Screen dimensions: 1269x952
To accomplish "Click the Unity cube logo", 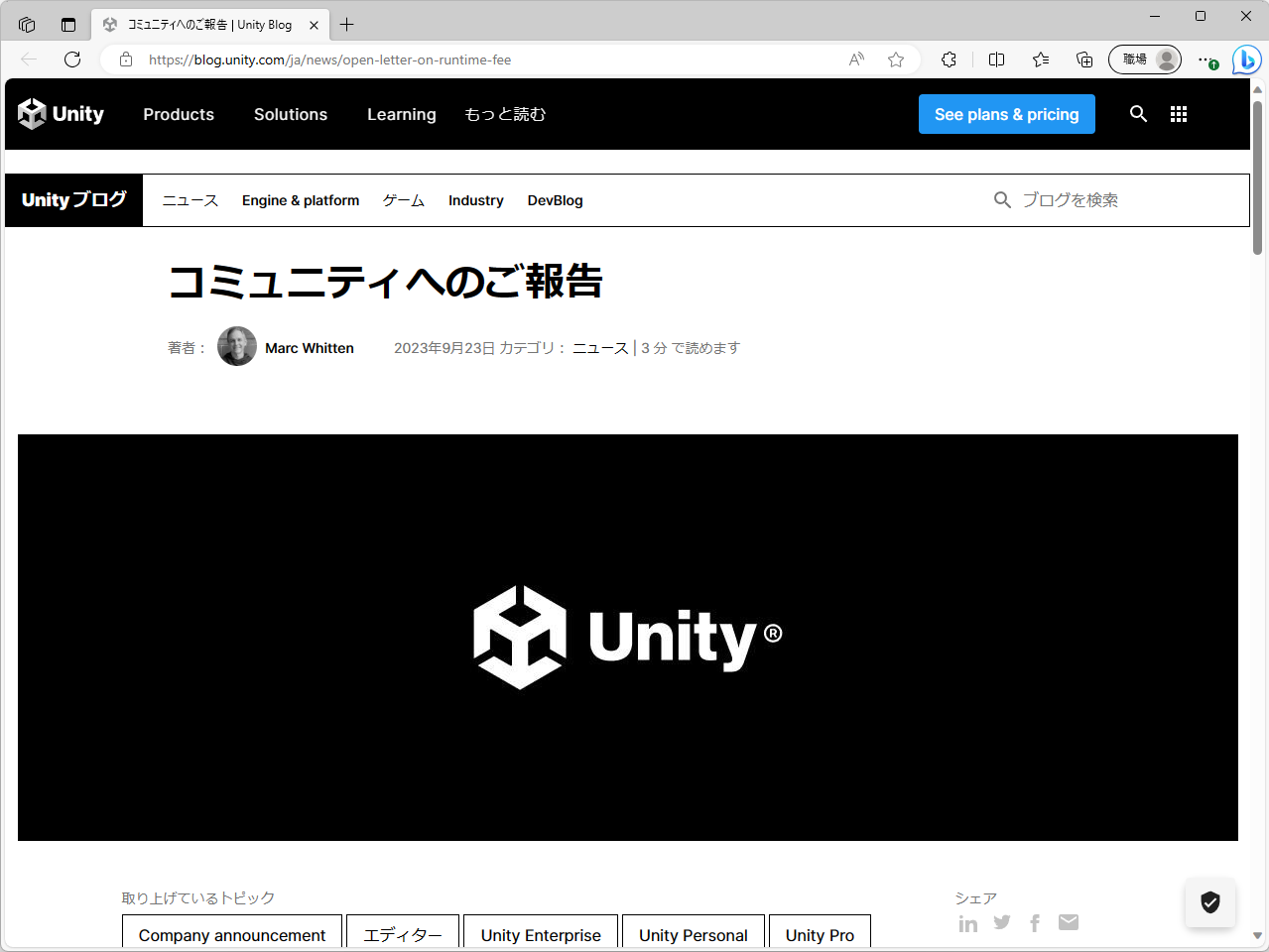I will tap(33, 114).
